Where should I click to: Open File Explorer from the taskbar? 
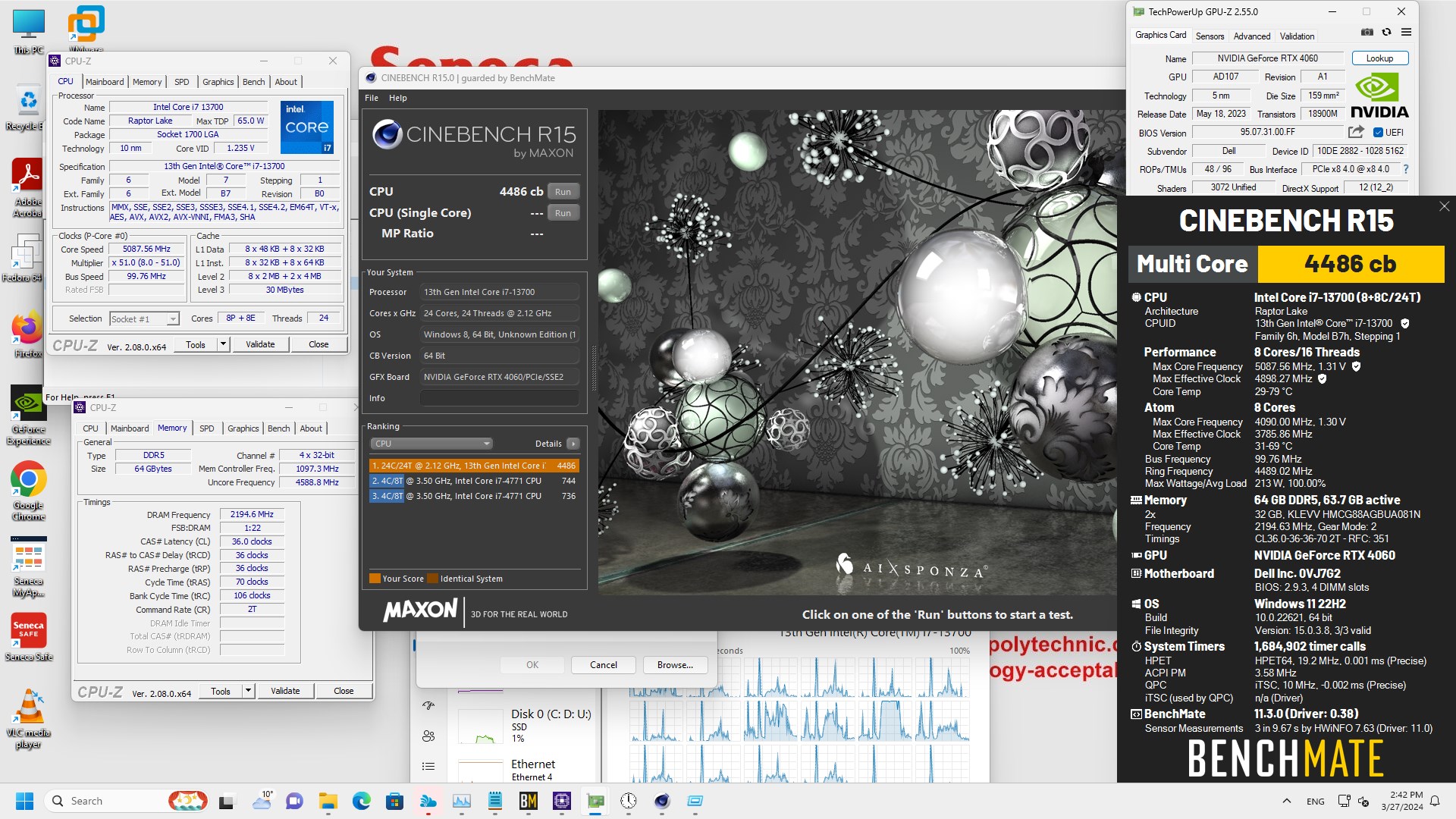(x=328, y=801)
